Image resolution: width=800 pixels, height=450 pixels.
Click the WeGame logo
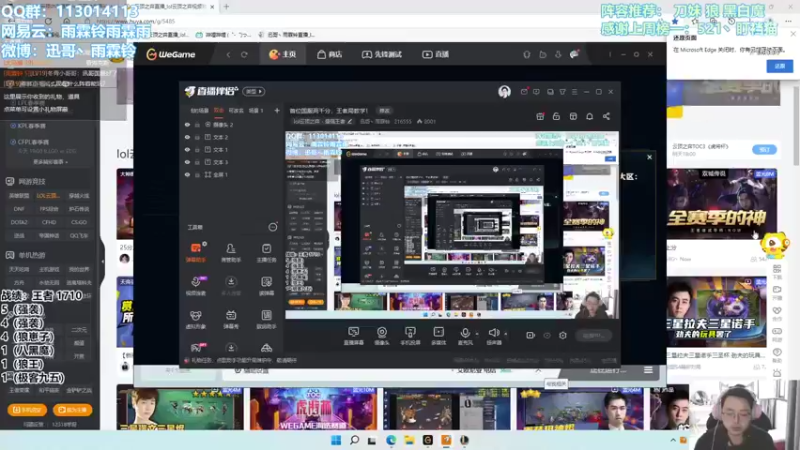[171, 54]
